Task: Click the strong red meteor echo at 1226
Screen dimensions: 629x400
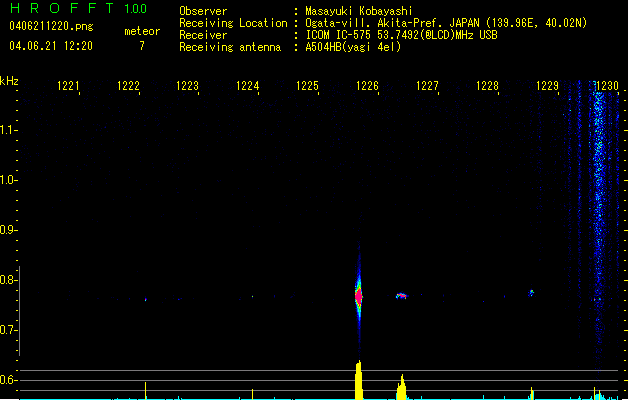Action: coord(359,295)
